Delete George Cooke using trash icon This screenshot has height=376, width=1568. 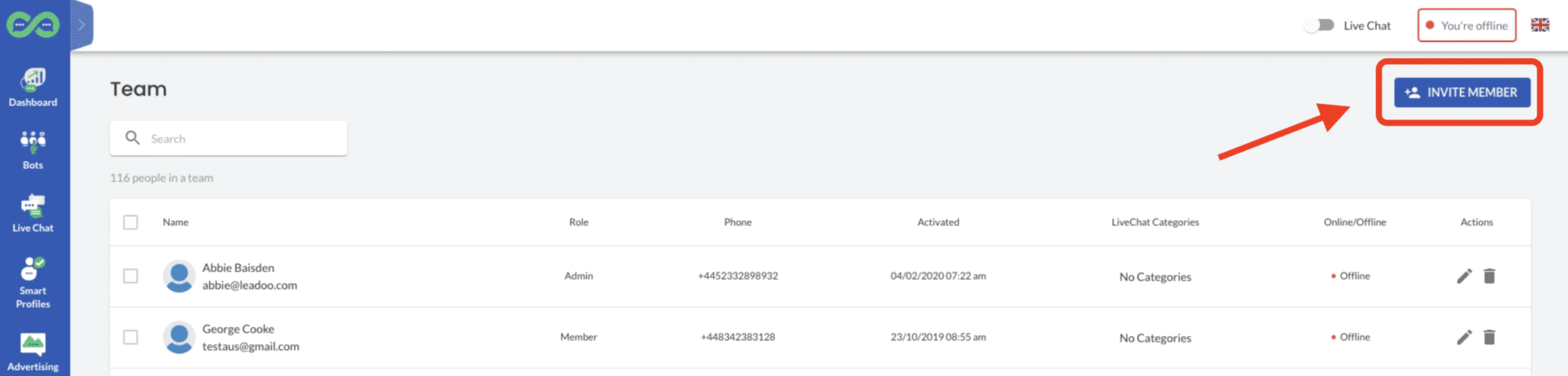click(x=1489, y=337)
